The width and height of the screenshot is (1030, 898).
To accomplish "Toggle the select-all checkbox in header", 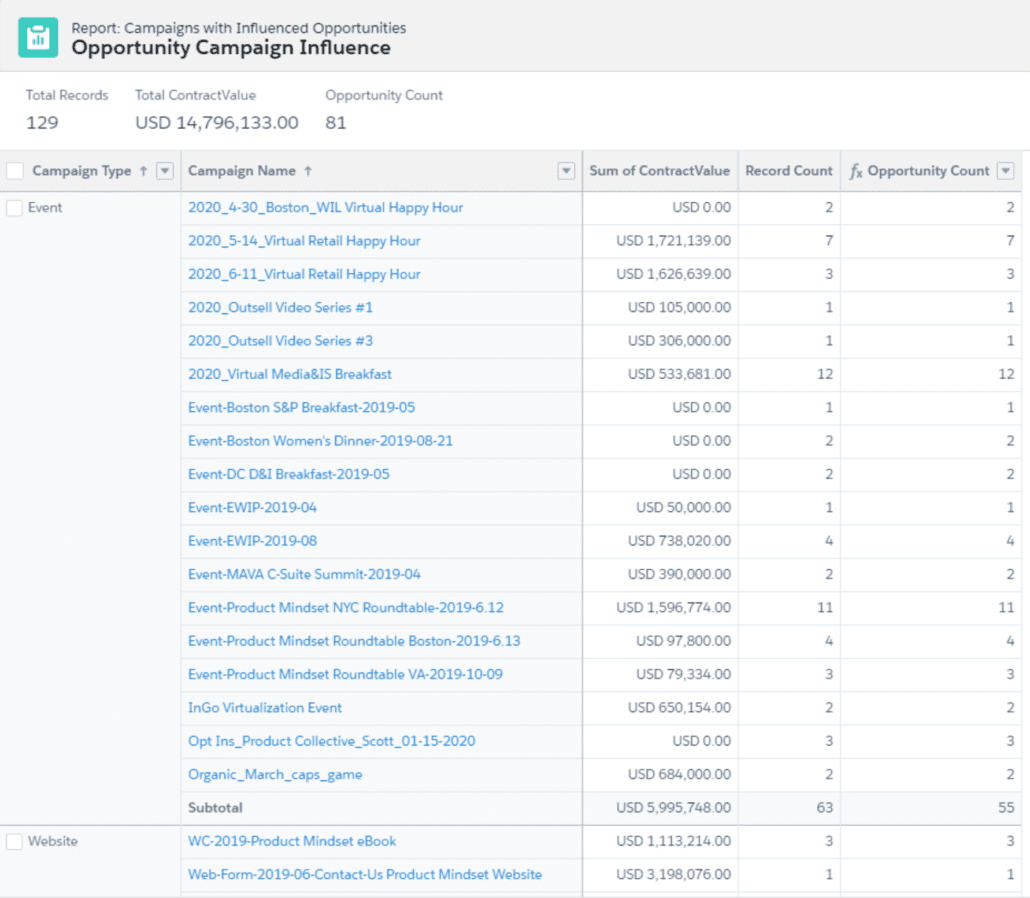I will (x=14, y=171).
